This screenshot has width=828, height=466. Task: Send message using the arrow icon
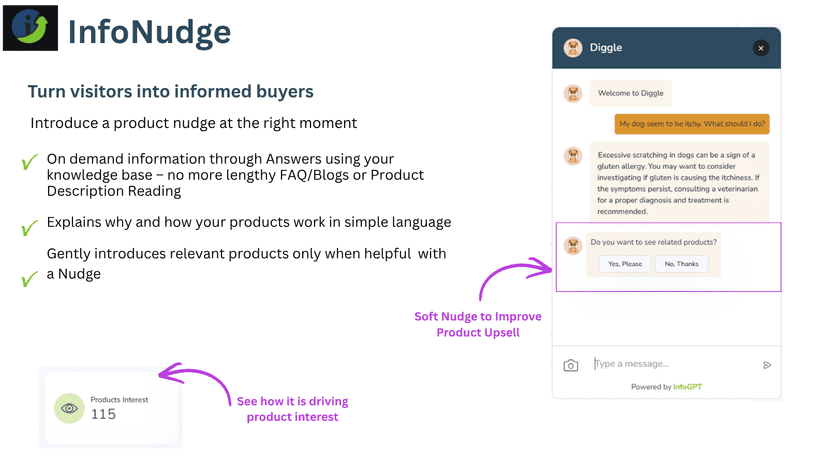click(x=767, y=365)
